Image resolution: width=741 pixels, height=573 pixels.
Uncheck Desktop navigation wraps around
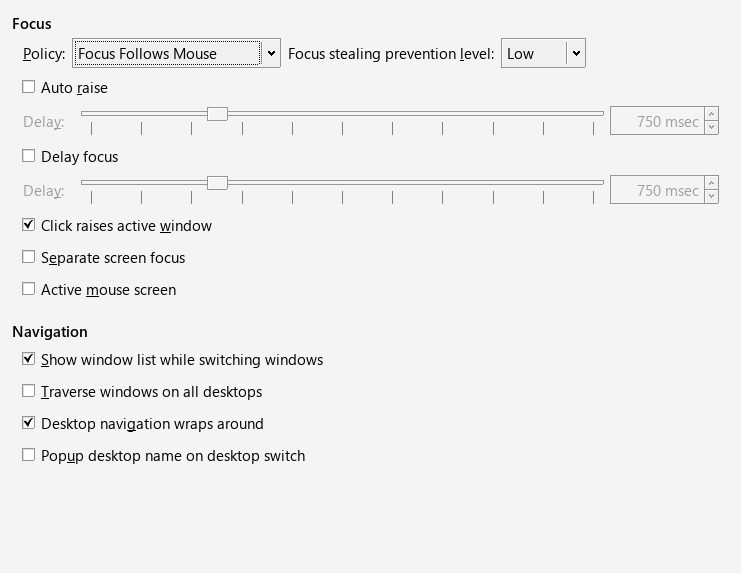tap(29, 424)
